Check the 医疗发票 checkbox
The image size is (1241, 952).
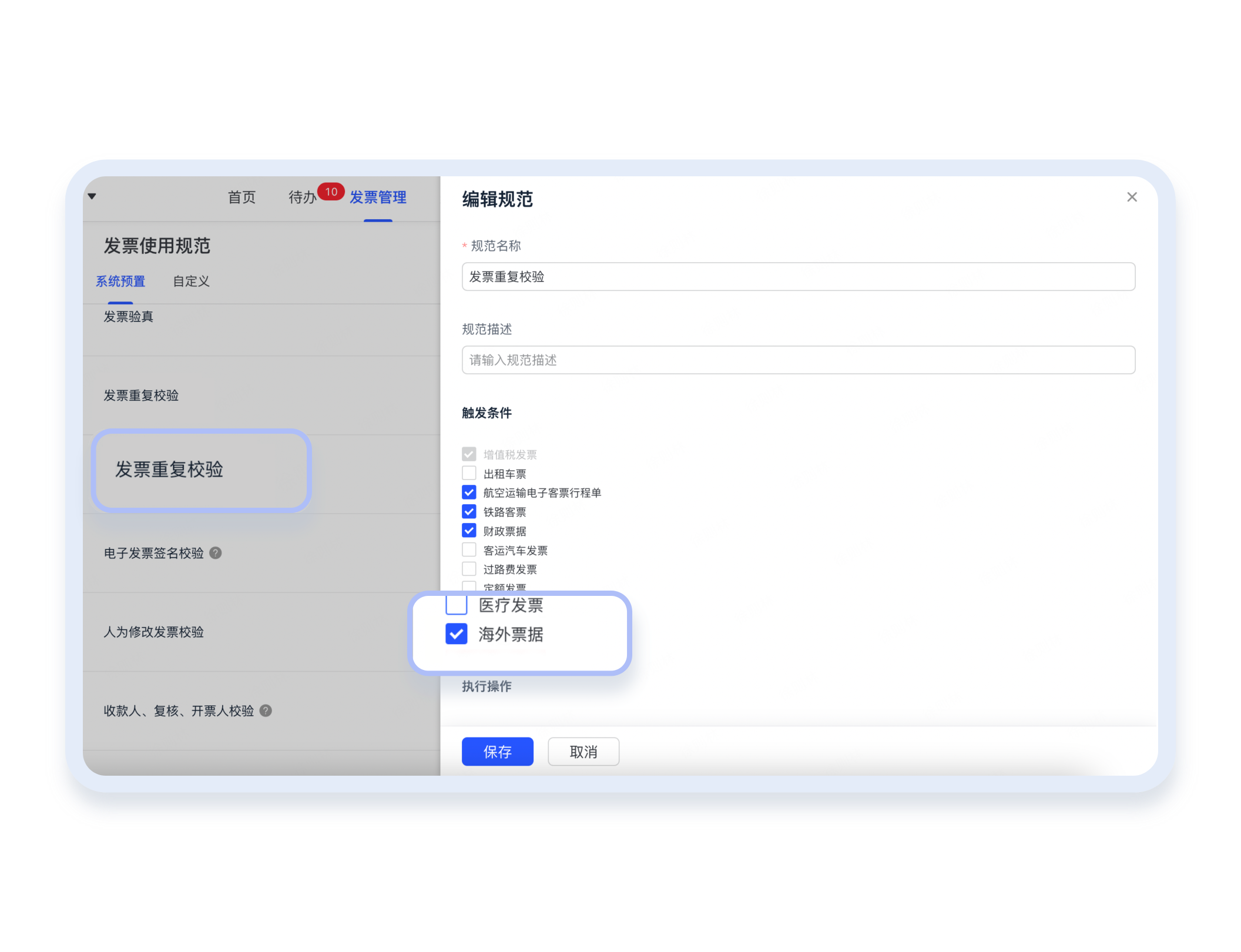[x=457, y=605]
